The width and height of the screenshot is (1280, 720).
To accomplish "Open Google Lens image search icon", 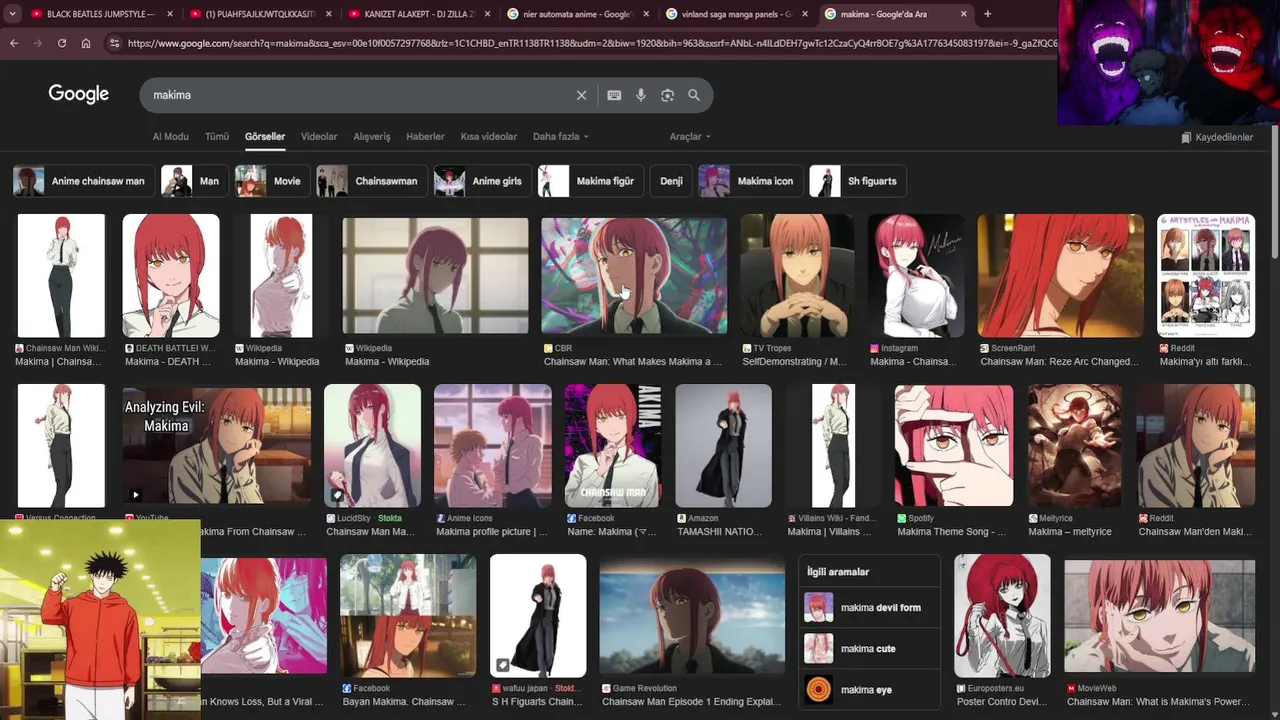I will [667, 95].
